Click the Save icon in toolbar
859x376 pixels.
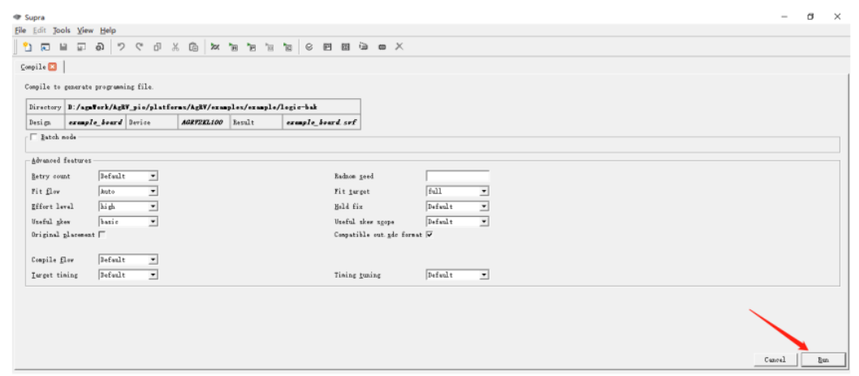[x=63, y=47]
